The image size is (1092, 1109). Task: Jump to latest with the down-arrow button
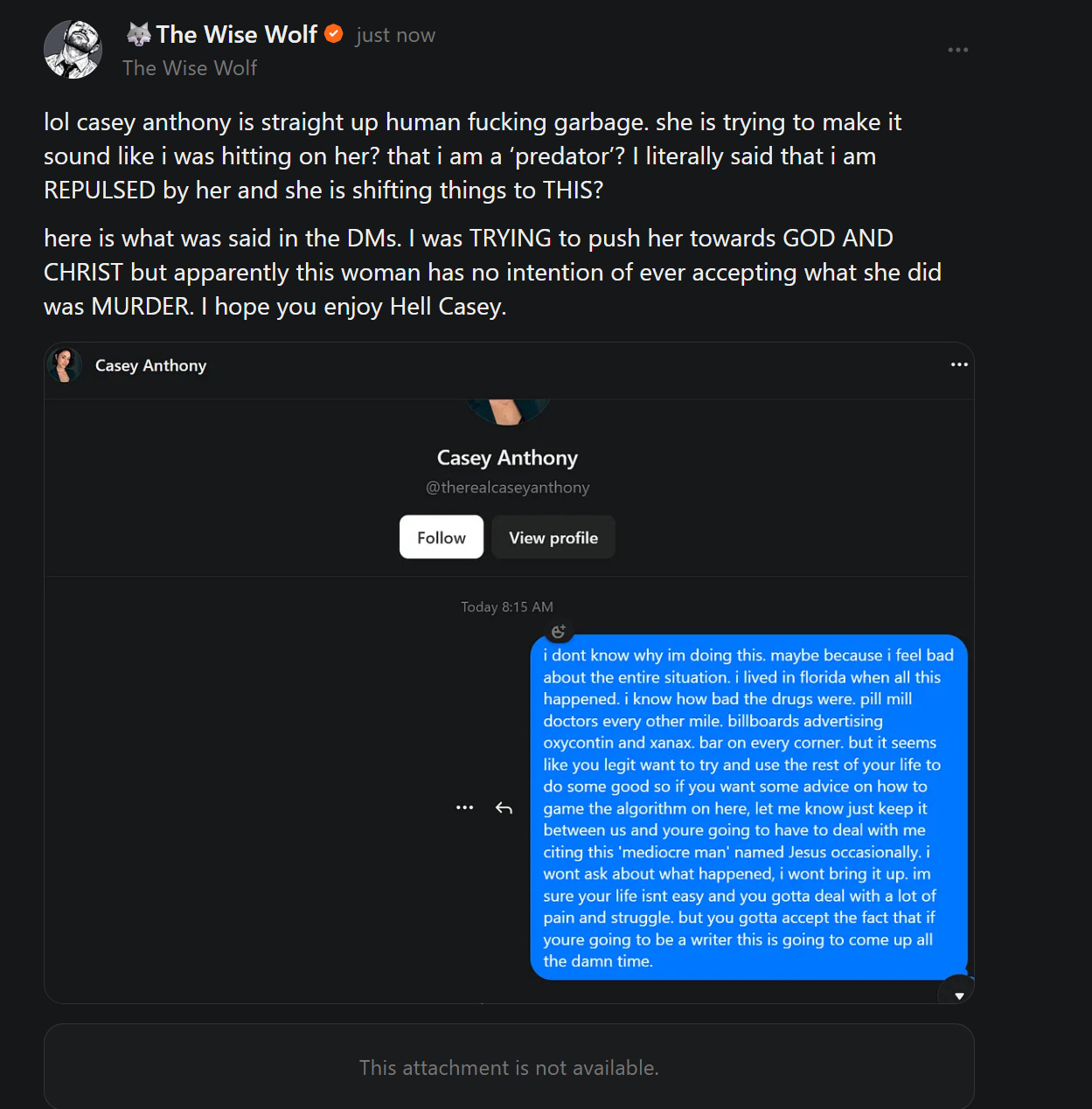point(958,995)
